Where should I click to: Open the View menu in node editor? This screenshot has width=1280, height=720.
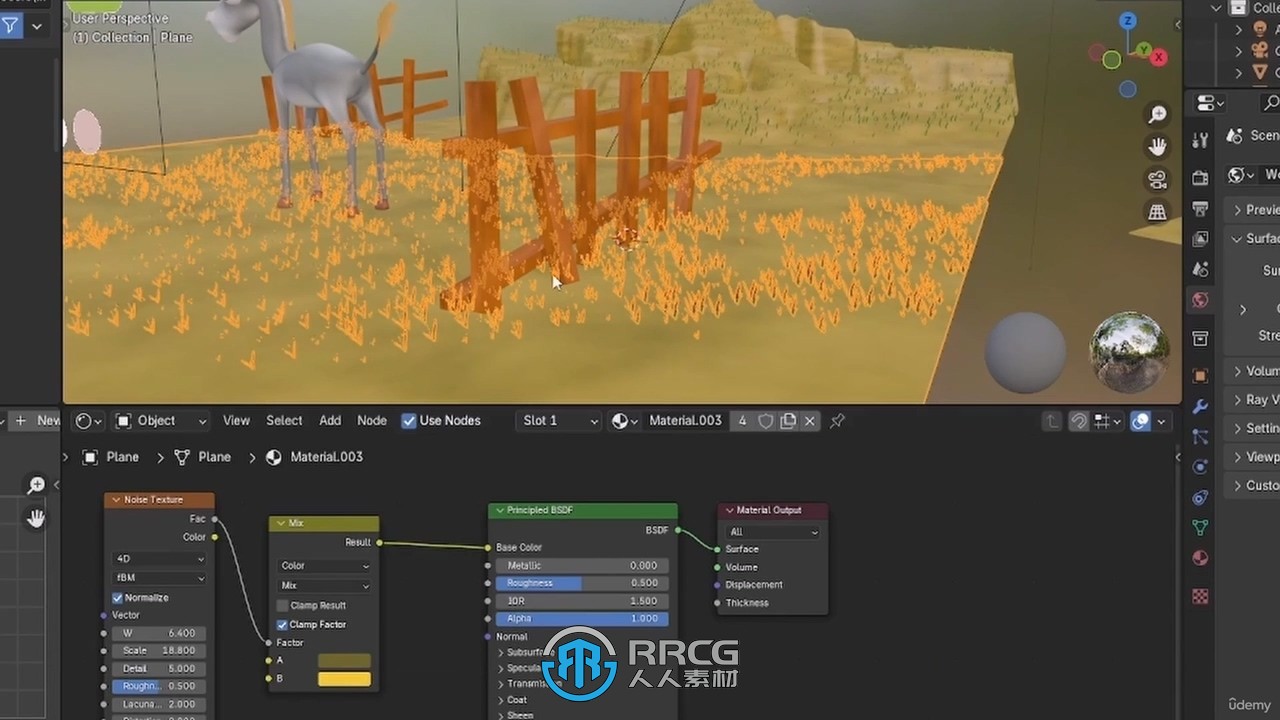click(236, 421)
